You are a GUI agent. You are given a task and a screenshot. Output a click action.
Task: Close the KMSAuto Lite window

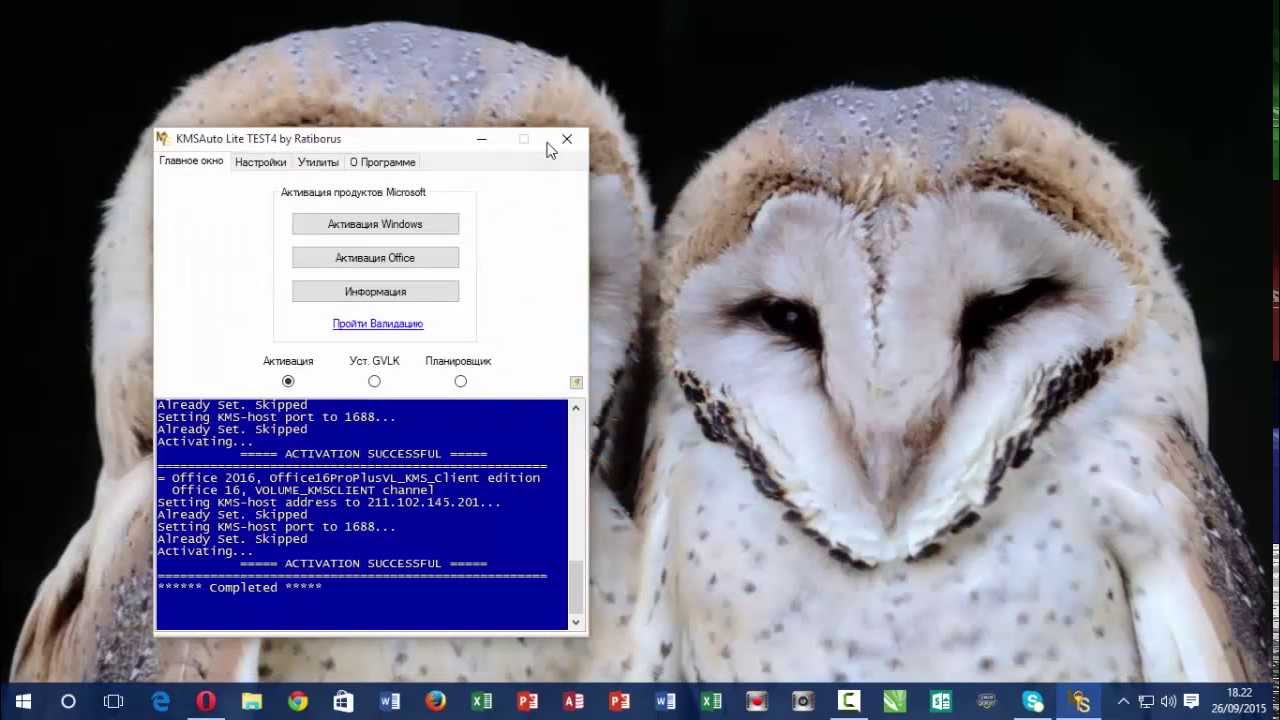tap(567, 139)
